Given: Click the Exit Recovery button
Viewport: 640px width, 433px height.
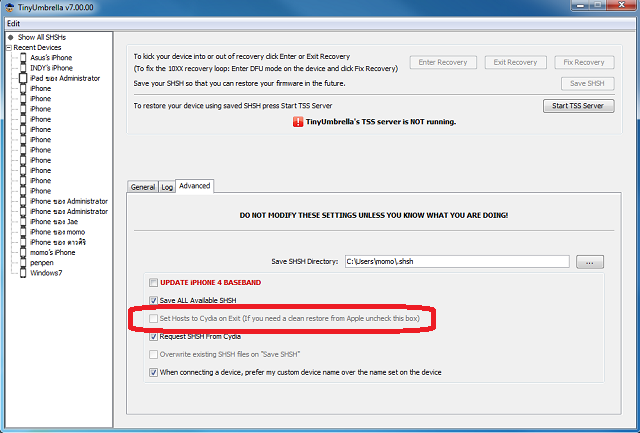Looking at the screenshot, I should click(515, 62).
